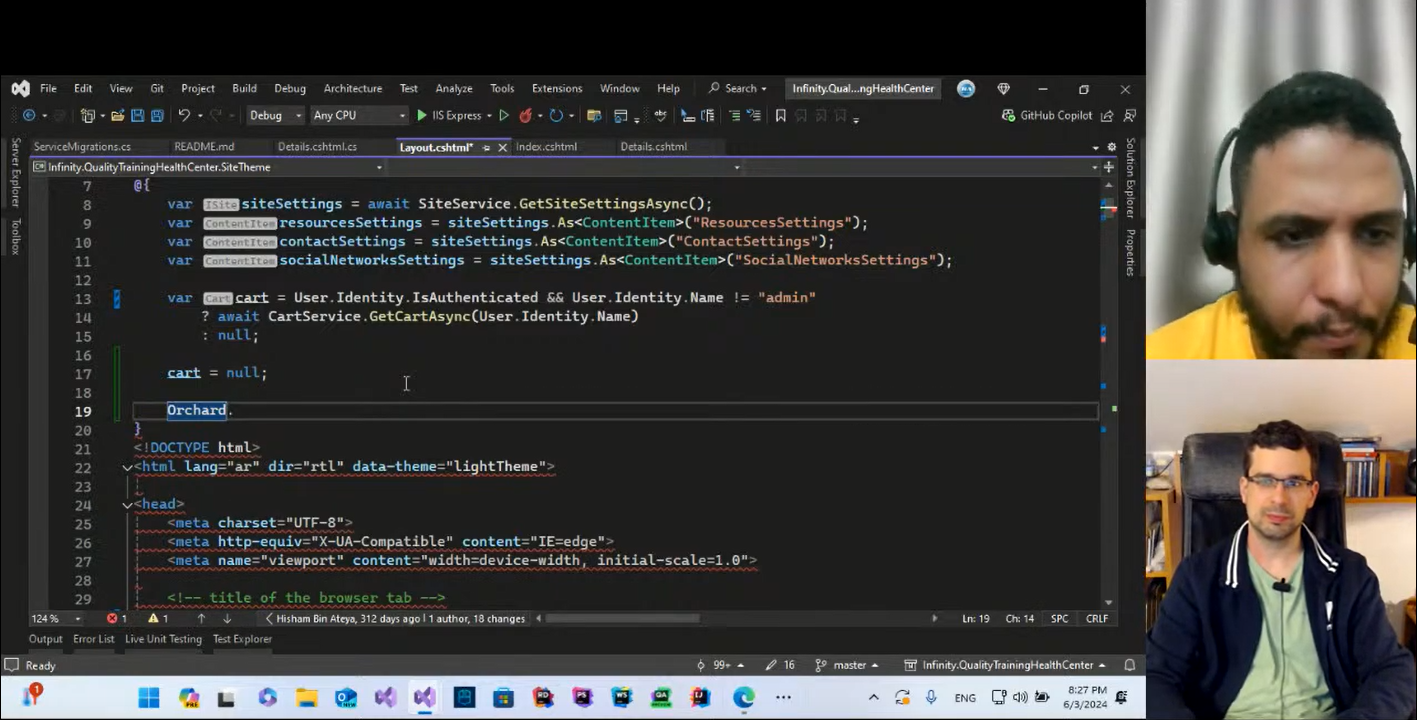Click the CRLF line ending indicator
Image resolution: width=1417 pixels, height=720 pixels.
tap(1097, 619)
